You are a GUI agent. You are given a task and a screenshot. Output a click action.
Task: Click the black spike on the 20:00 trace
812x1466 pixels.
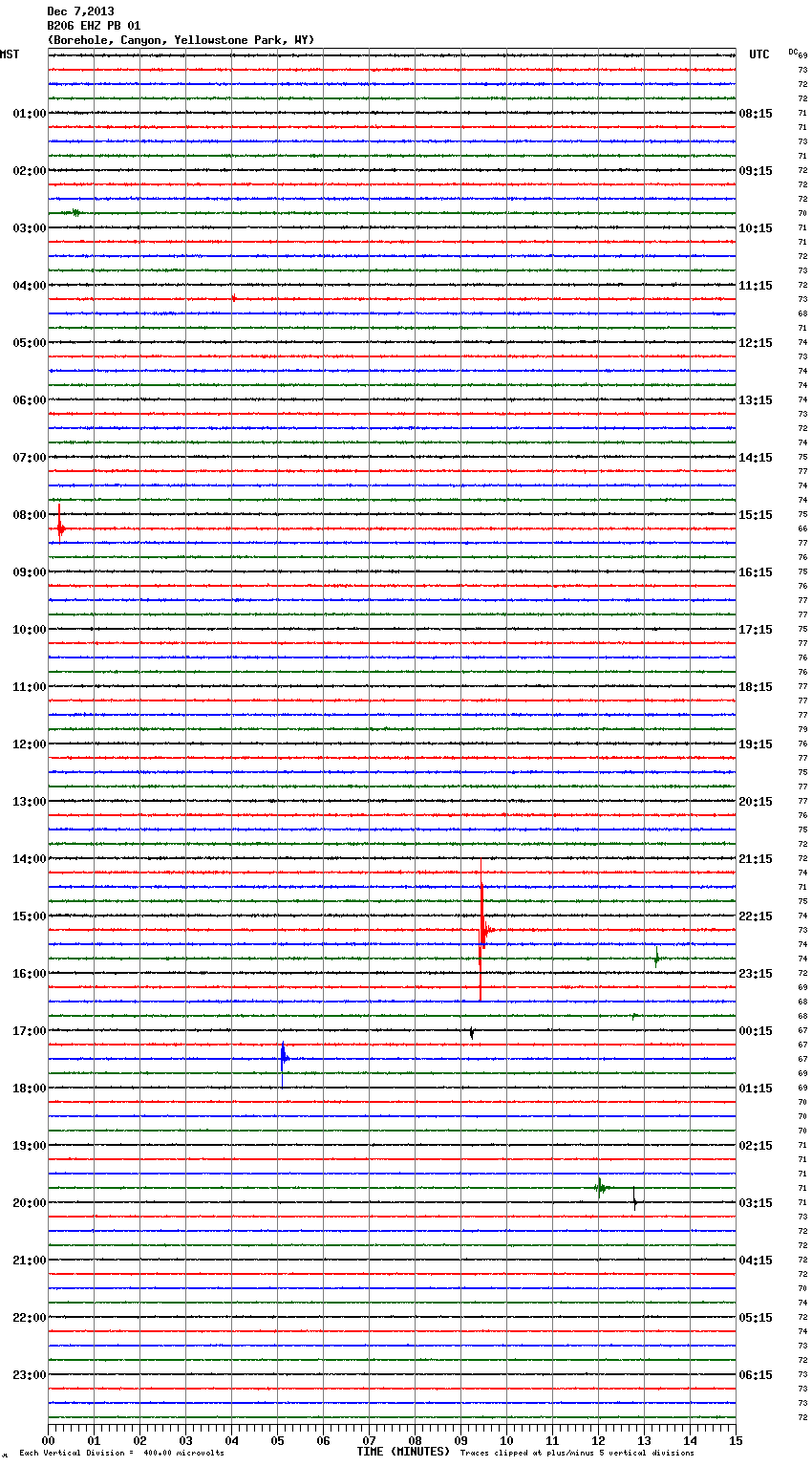point(634,1201)
